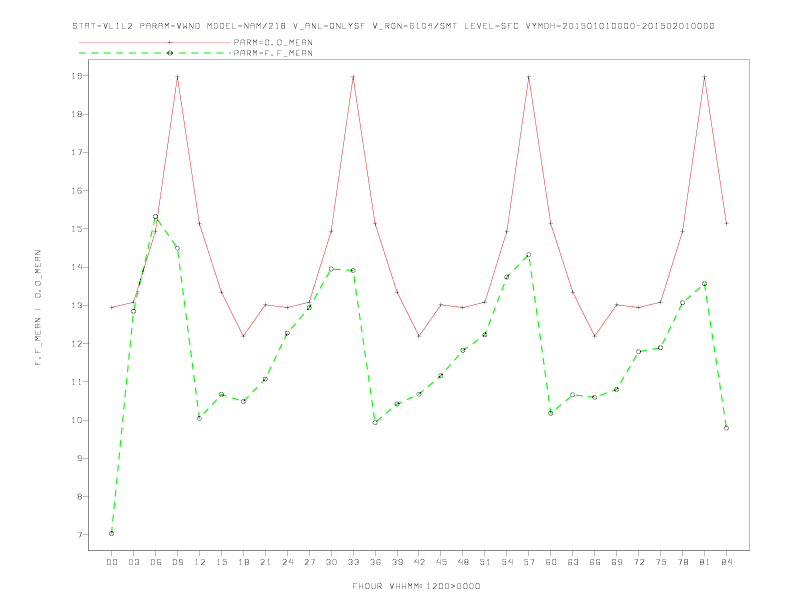The image size is (792, 612).
Task: Click x-axis tick label 48
Action: [x=463, y=562]
